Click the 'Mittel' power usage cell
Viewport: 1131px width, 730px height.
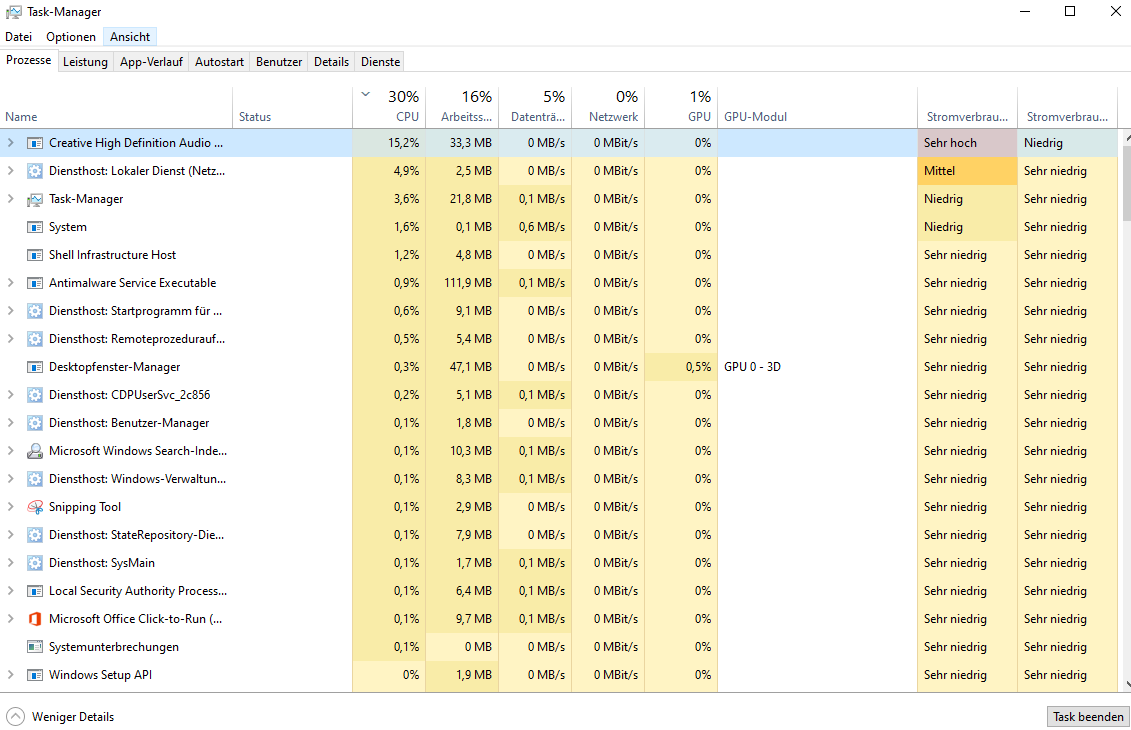pos(967,171)
